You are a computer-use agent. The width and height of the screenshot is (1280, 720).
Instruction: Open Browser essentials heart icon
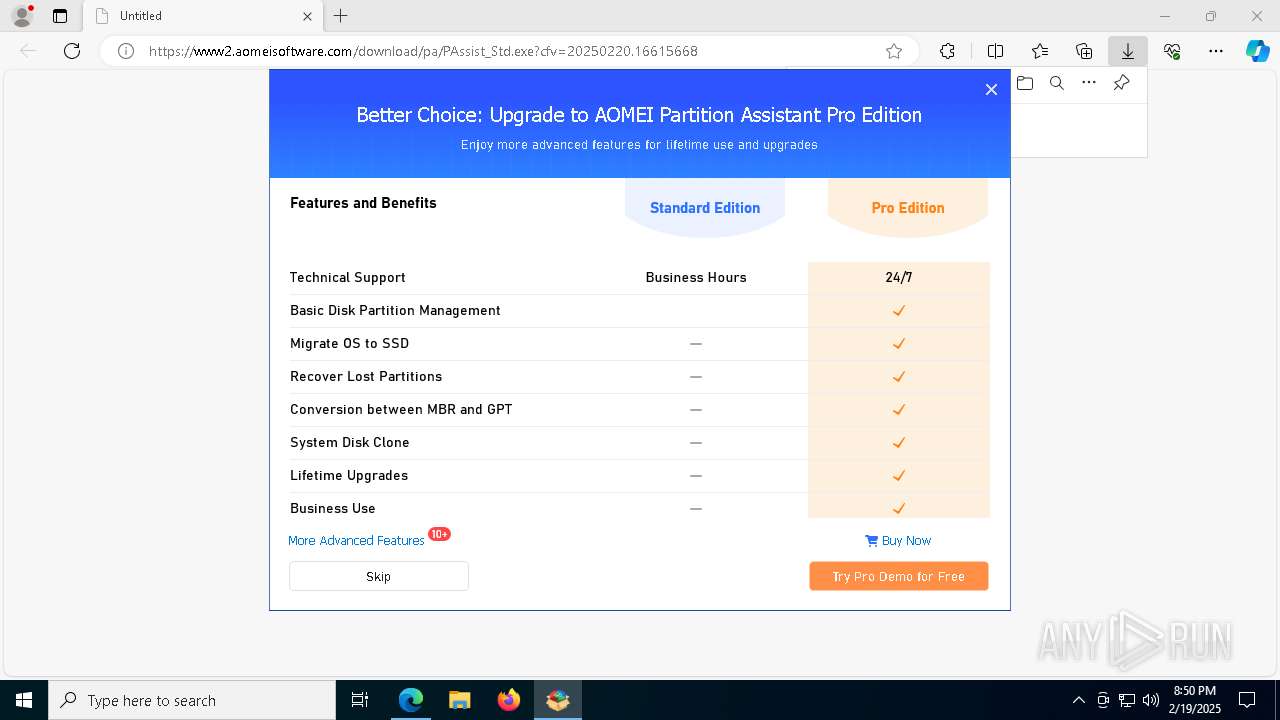(1172, 51)
